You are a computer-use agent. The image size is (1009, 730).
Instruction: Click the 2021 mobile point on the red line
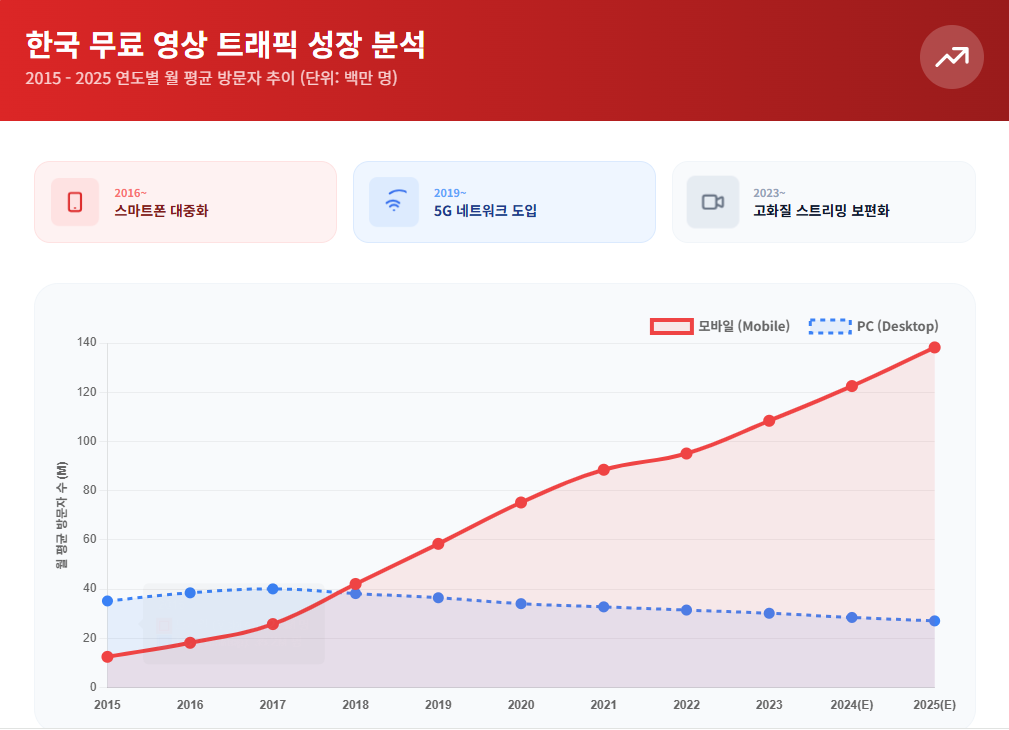(604, 468)
